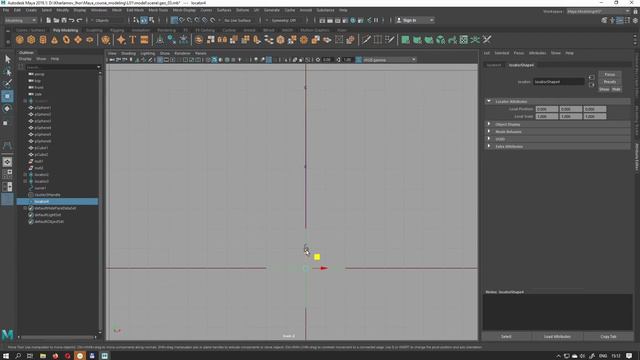The height and width of the screenshot is (360, 640).
Task: Activate the Rotate tool in Tool Box
Action: (7, 109)
